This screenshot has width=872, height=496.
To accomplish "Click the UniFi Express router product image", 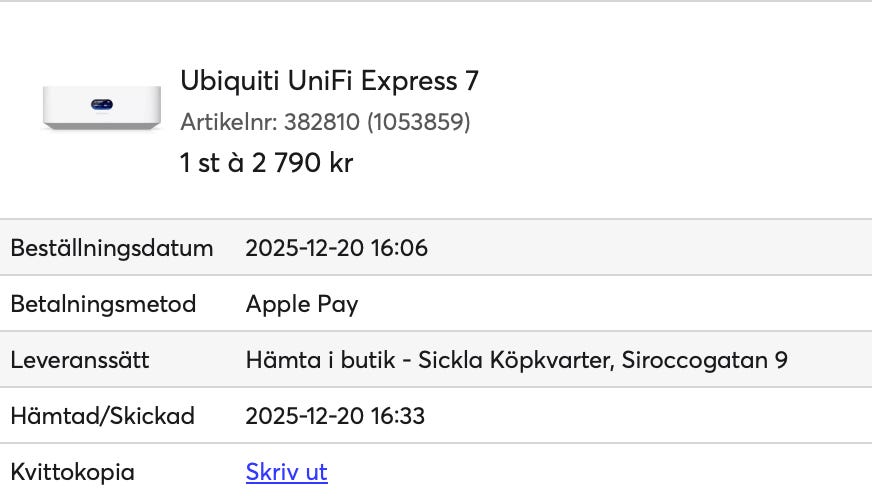I will 102,107.
